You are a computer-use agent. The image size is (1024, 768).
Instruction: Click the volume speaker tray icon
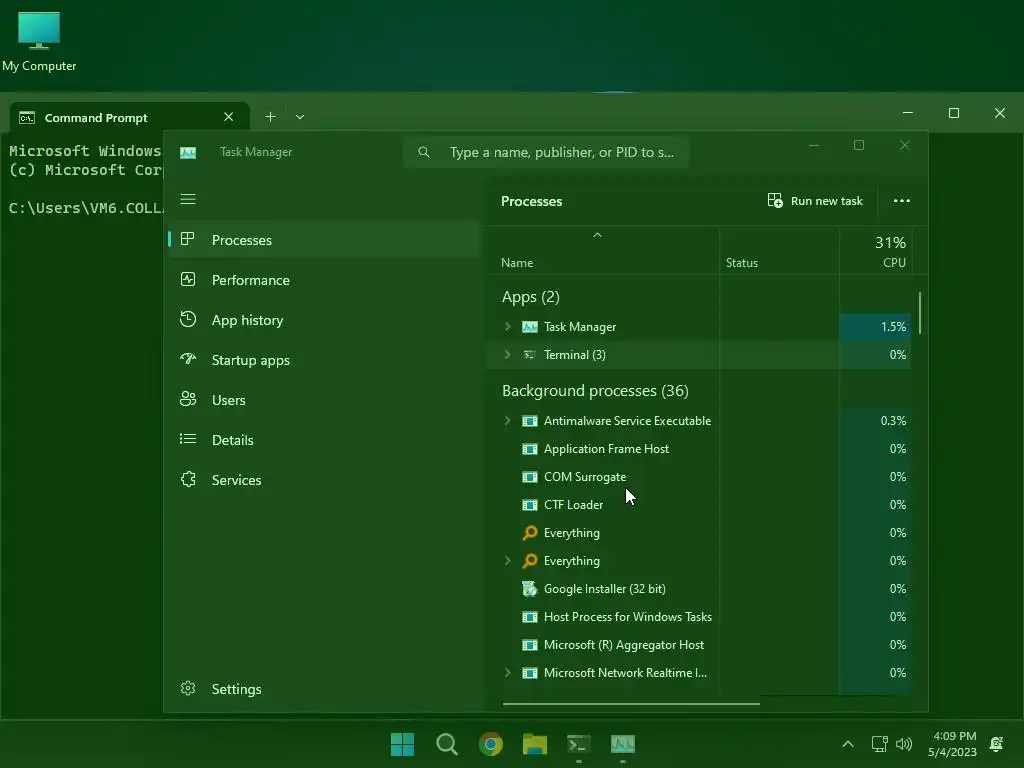click(904, 744)
